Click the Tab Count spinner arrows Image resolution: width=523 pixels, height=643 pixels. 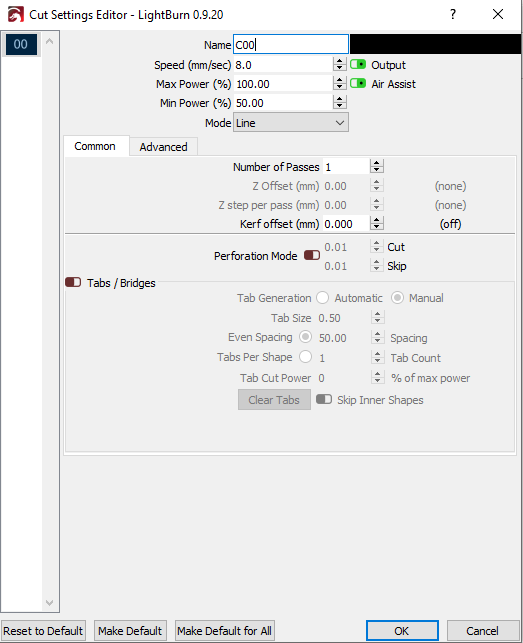(377, 358)
